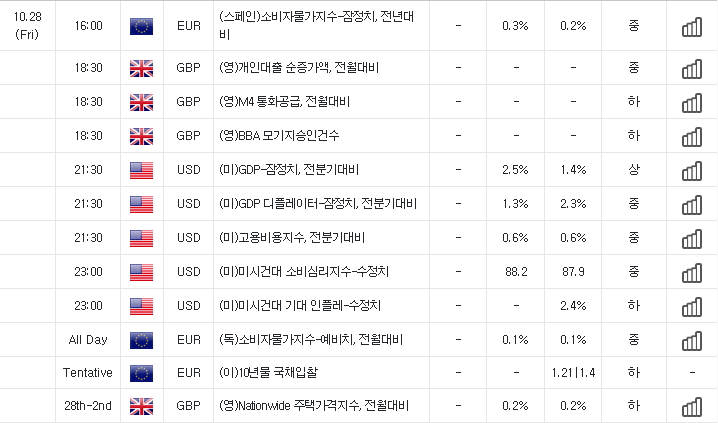Open chart icon for Nationwide 주택가격지수 row
Image resolution: width=718 pixels, height=423 pixels.
[x=692, y=407]
